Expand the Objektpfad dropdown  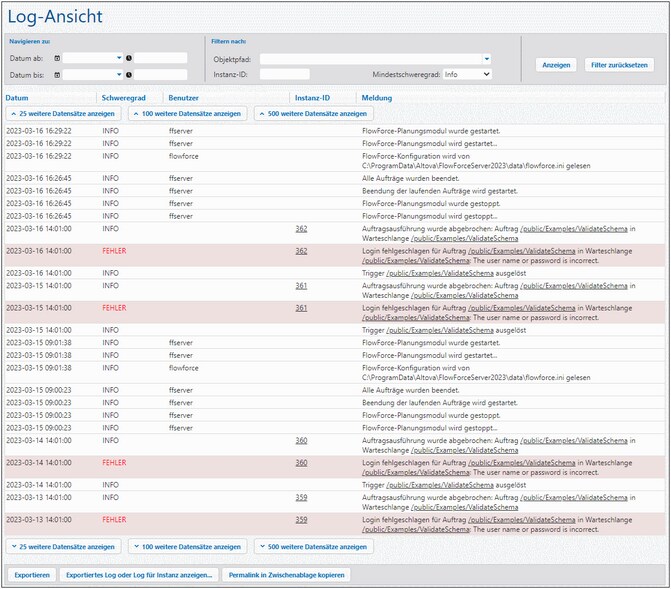(487, 59)
